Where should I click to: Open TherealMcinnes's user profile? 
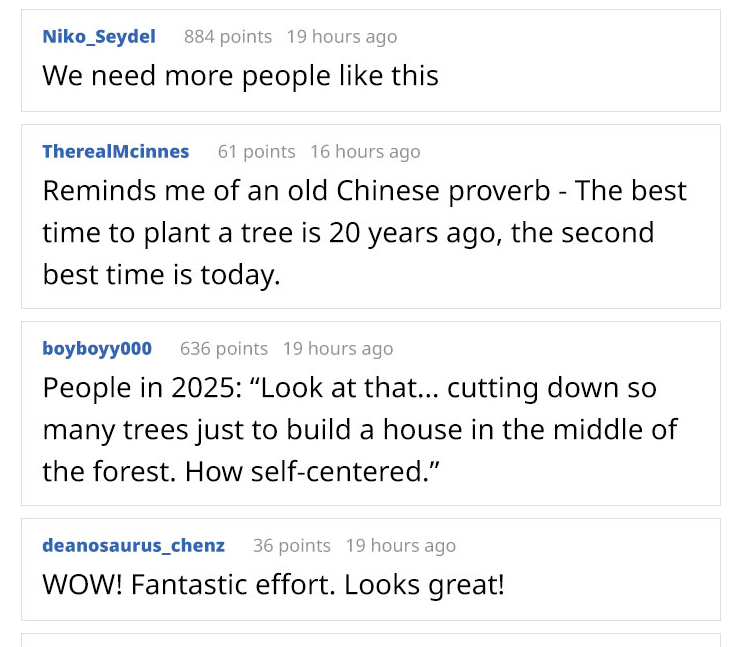point(116,151)
